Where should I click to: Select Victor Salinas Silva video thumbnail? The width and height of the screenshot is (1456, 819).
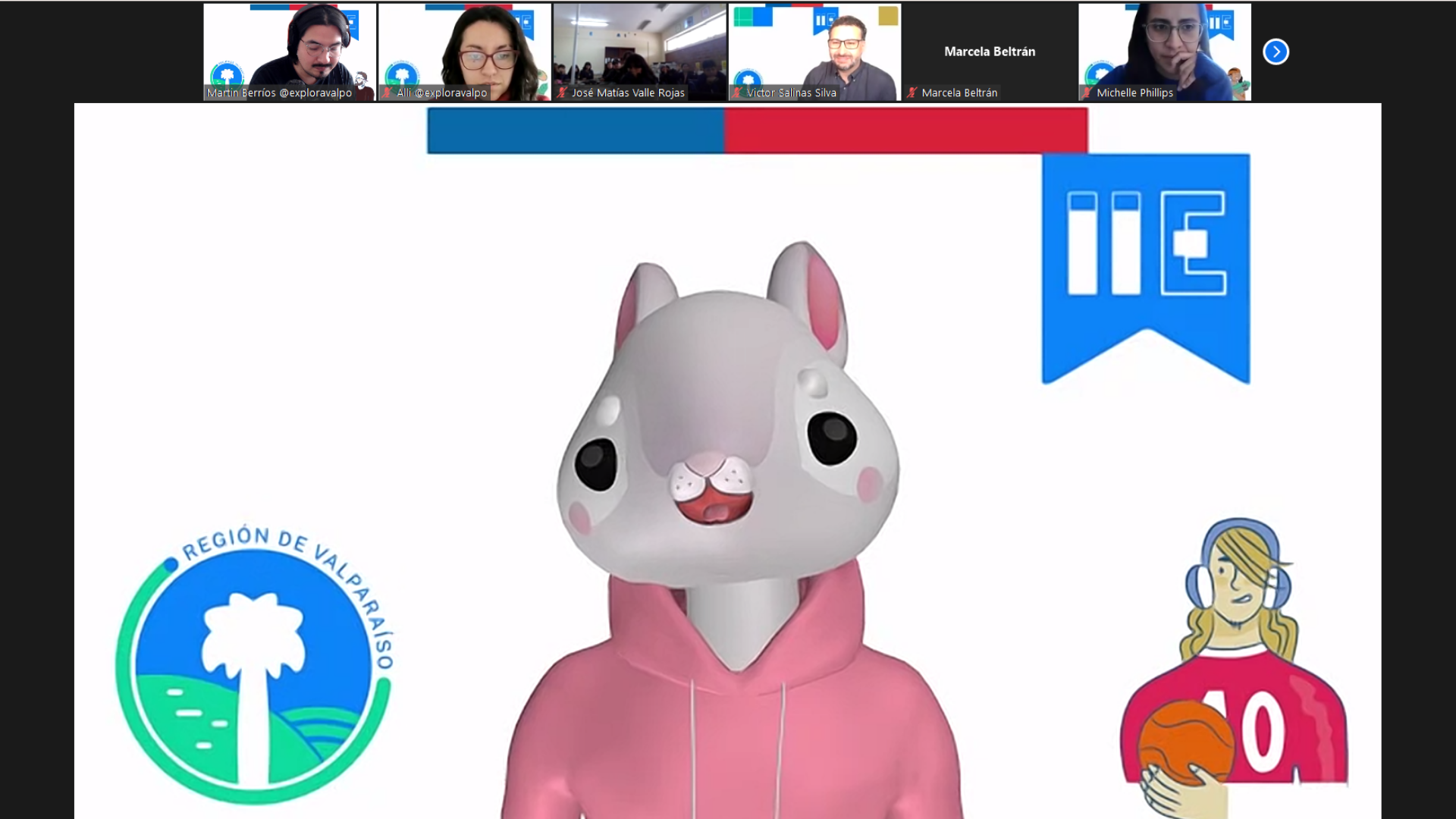tap(815, 52)
